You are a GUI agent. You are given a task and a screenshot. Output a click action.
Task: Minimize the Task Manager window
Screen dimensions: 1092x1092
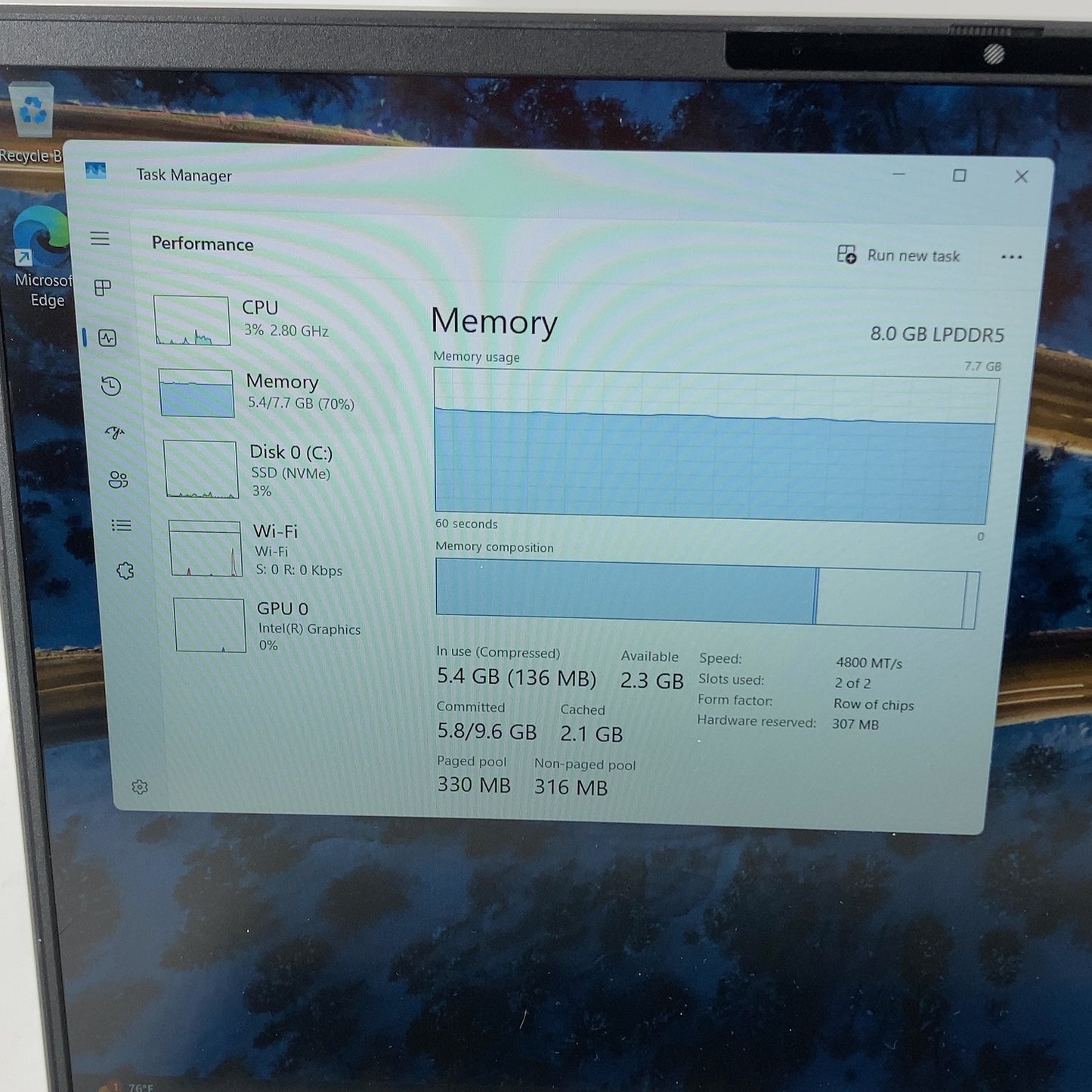pyautogui.click(x=899, y=175)
